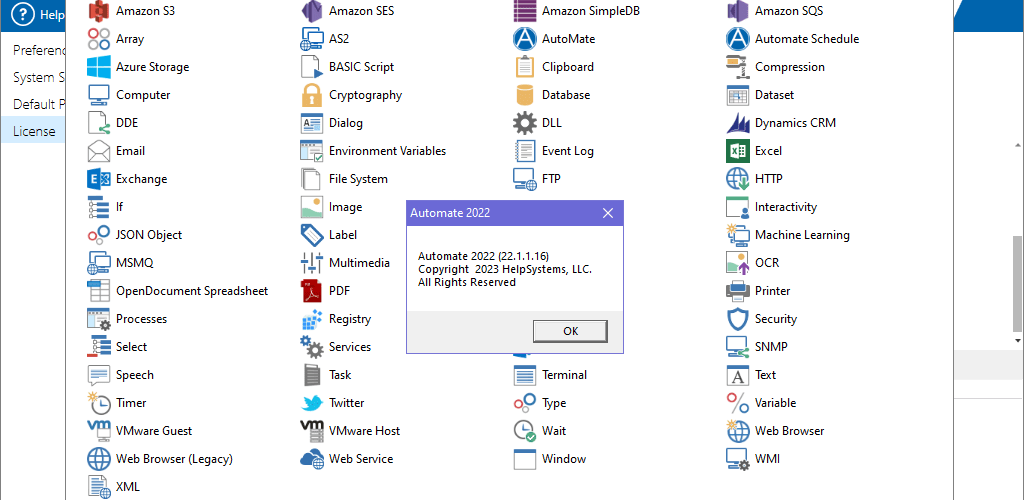Close the Automate 2022 dialog
This screenshot has width=1024, height=500.
[x=607, y=213]
